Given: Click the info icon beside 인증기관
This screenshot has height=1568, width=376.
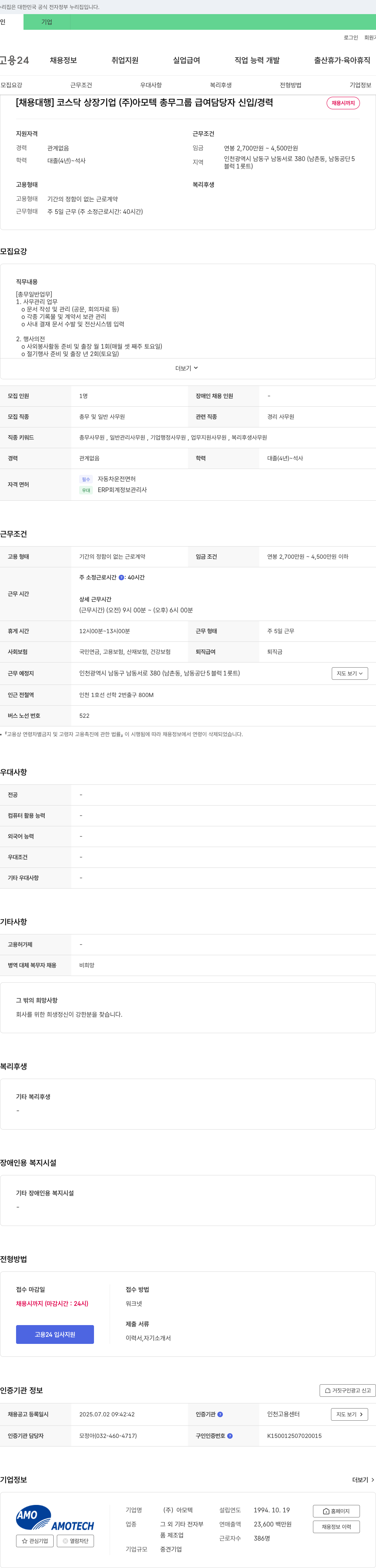Looking at the screenshot, I should 220,1414.
